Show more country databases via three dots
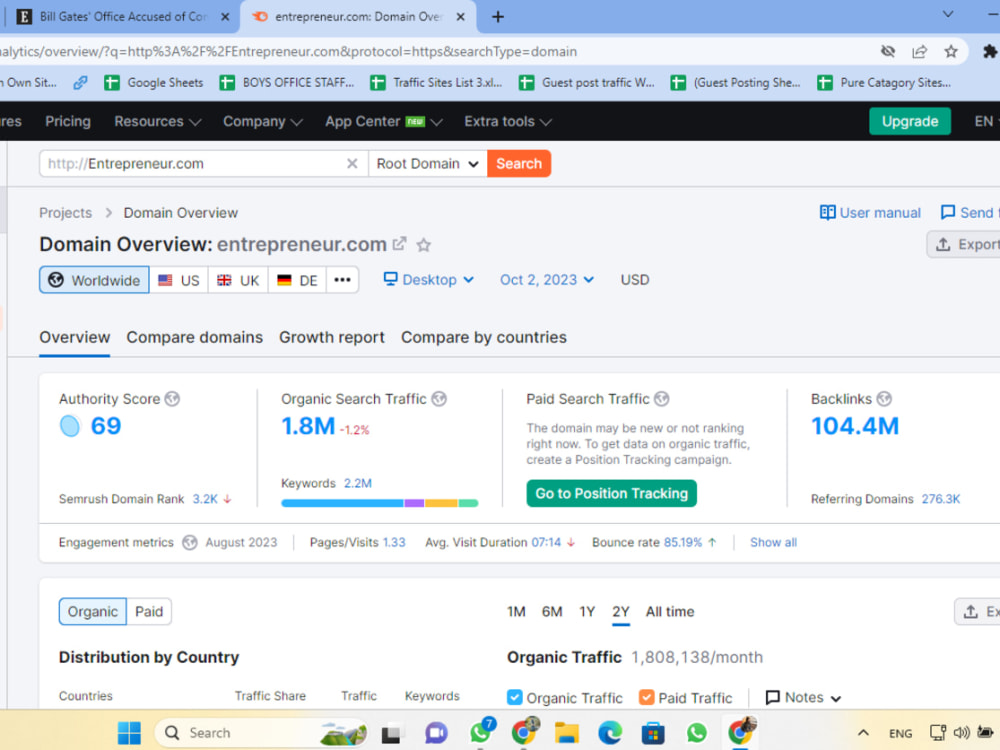This screenshot has height=750, width=1000. 342,280
